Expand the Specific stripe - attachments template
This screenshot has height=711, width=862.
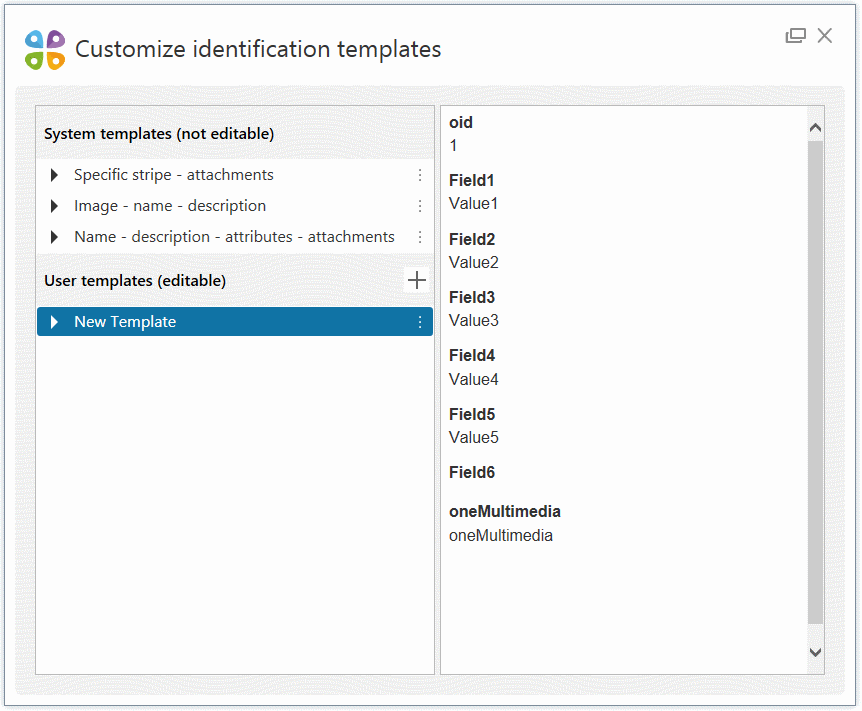click(x=54, y=175)
